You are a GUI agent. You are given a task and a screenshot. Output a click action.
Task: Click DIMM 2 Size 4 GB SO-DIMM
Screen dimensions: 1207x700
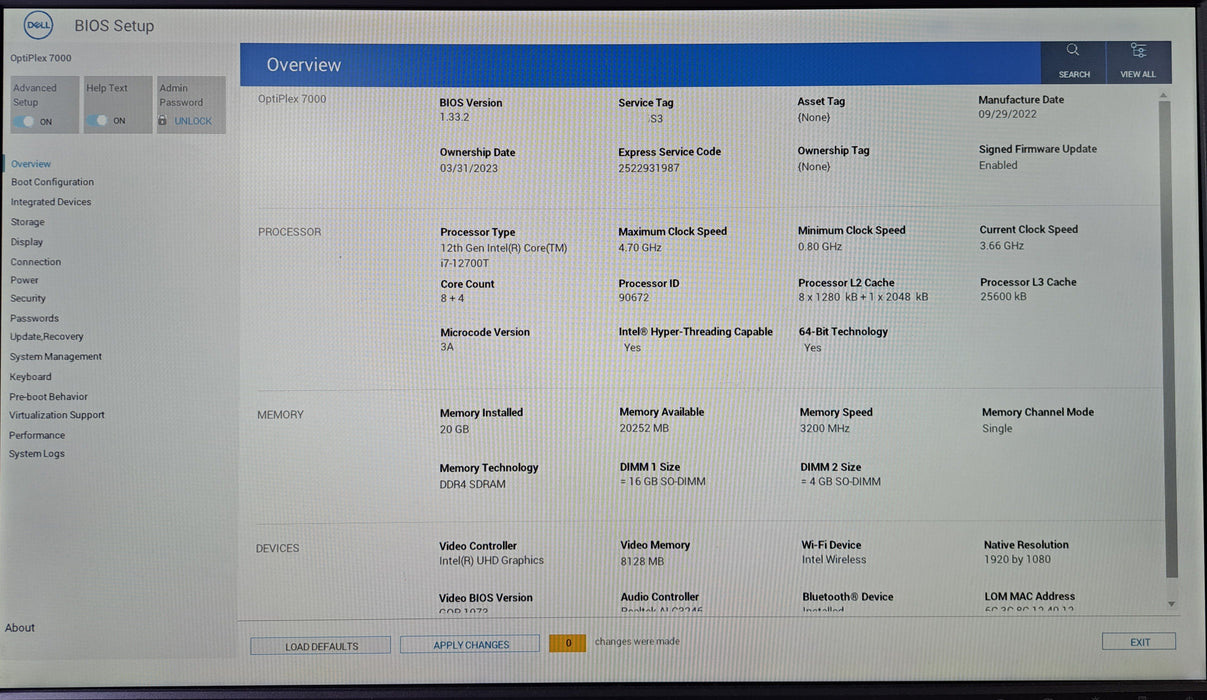[841, 482]
